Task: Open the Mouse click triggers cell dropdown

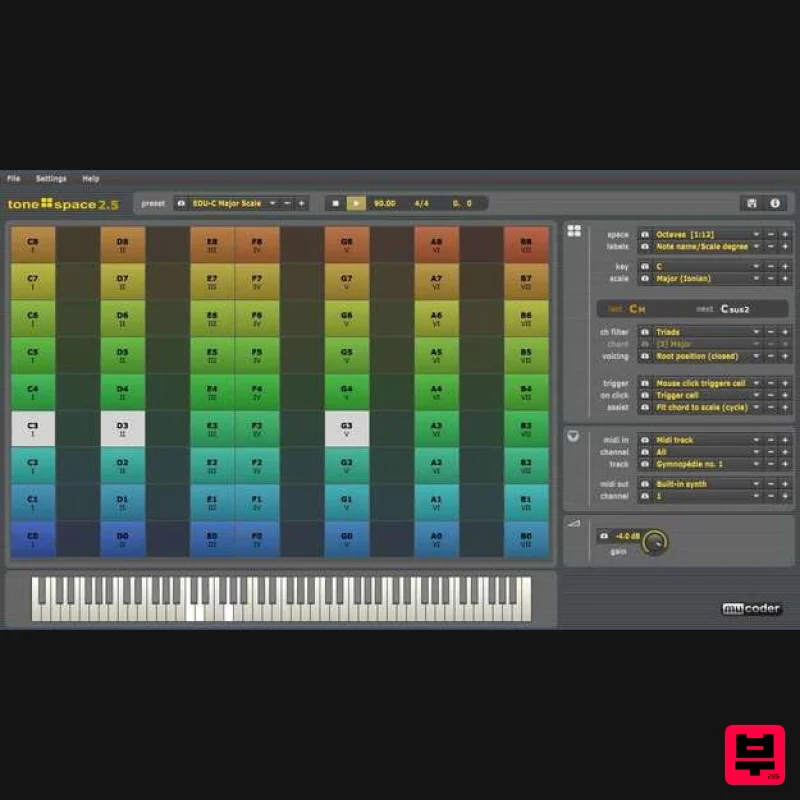Action: [x=707, y=383]
